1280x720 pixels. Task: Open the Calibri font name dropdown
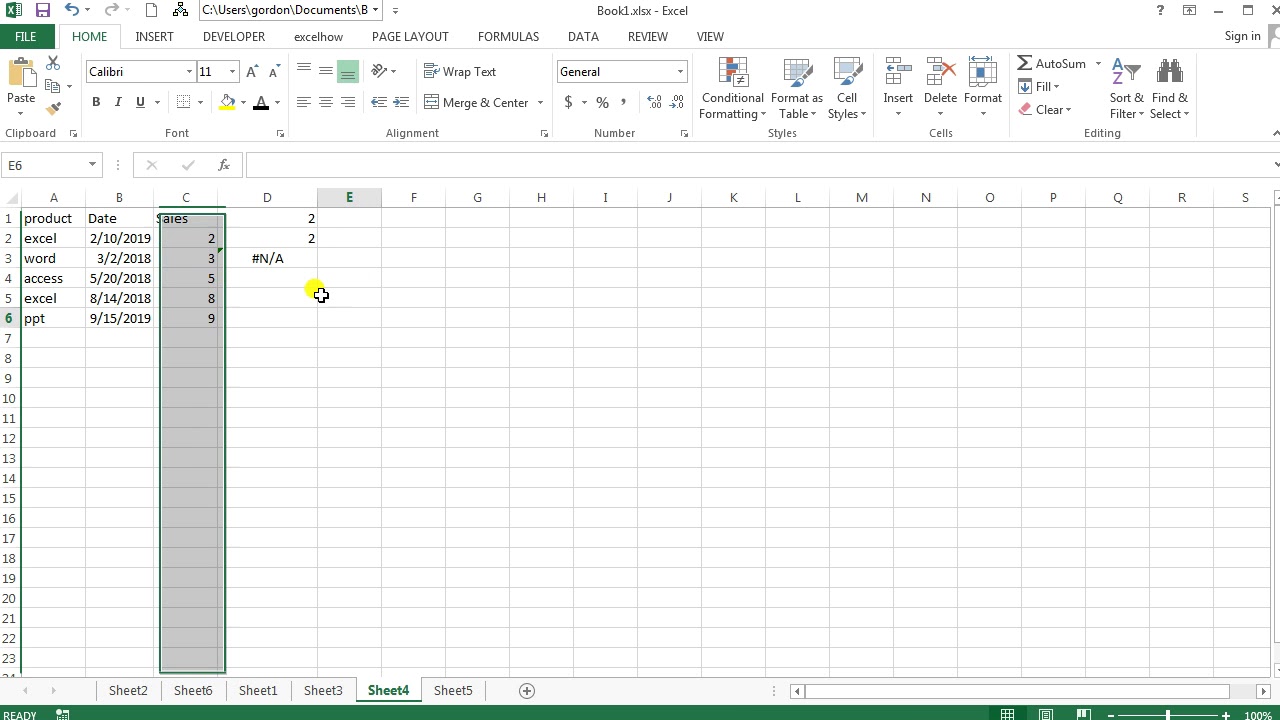(x=189, y=72)
